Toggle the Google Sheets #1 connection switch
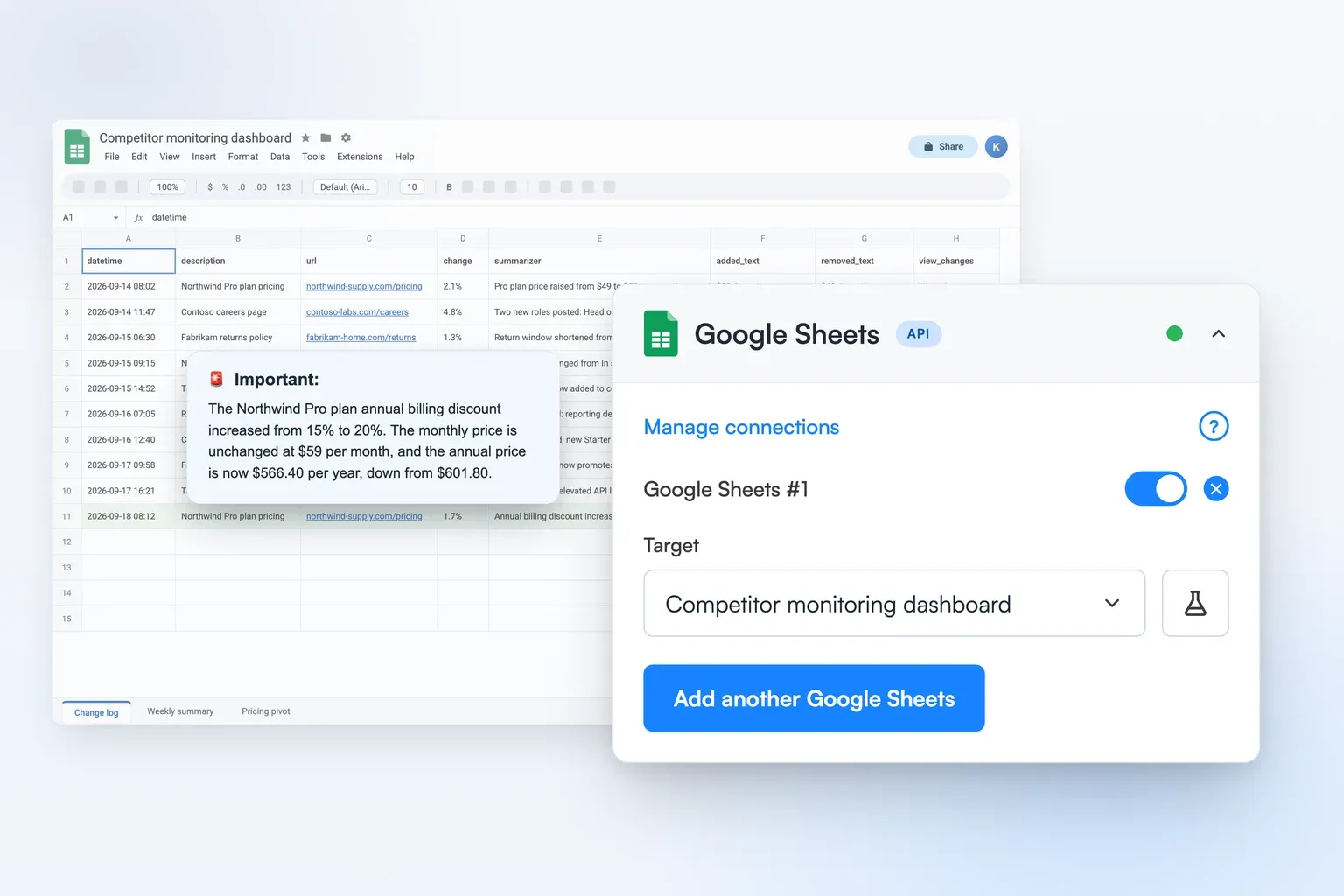The height and width of the screenshot is (896, 1344). click(1156, 488)
